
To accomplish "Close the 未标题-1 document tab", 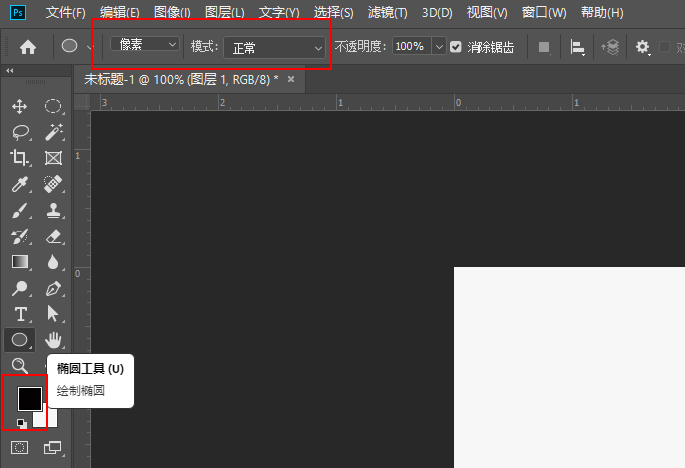I will 291,79.
